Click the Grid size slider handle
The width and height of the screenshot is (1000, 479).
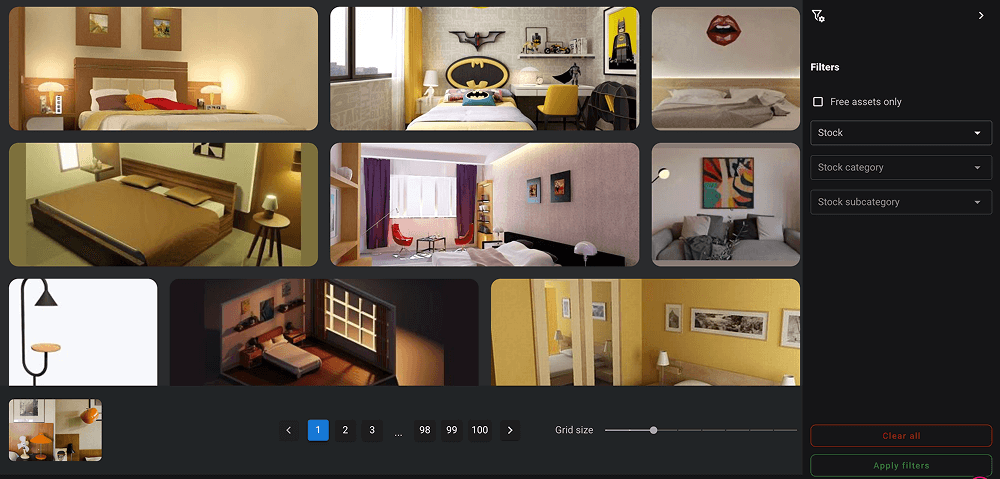click(653, 430)
